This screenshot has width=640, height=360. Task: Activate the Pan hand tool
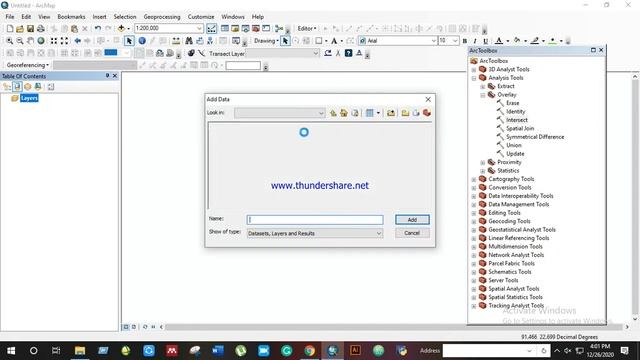[30, 41]
